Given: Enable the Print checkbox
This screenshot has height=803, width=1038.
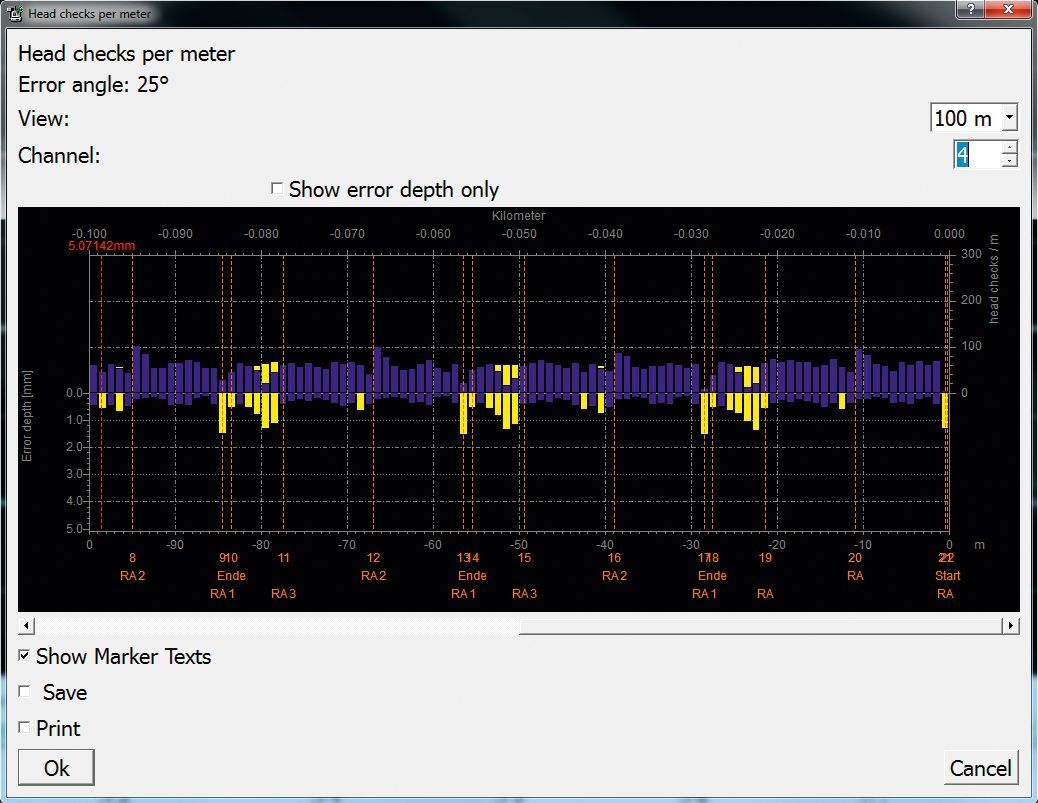Looking at the screenshot, I should tap(25, 729).
